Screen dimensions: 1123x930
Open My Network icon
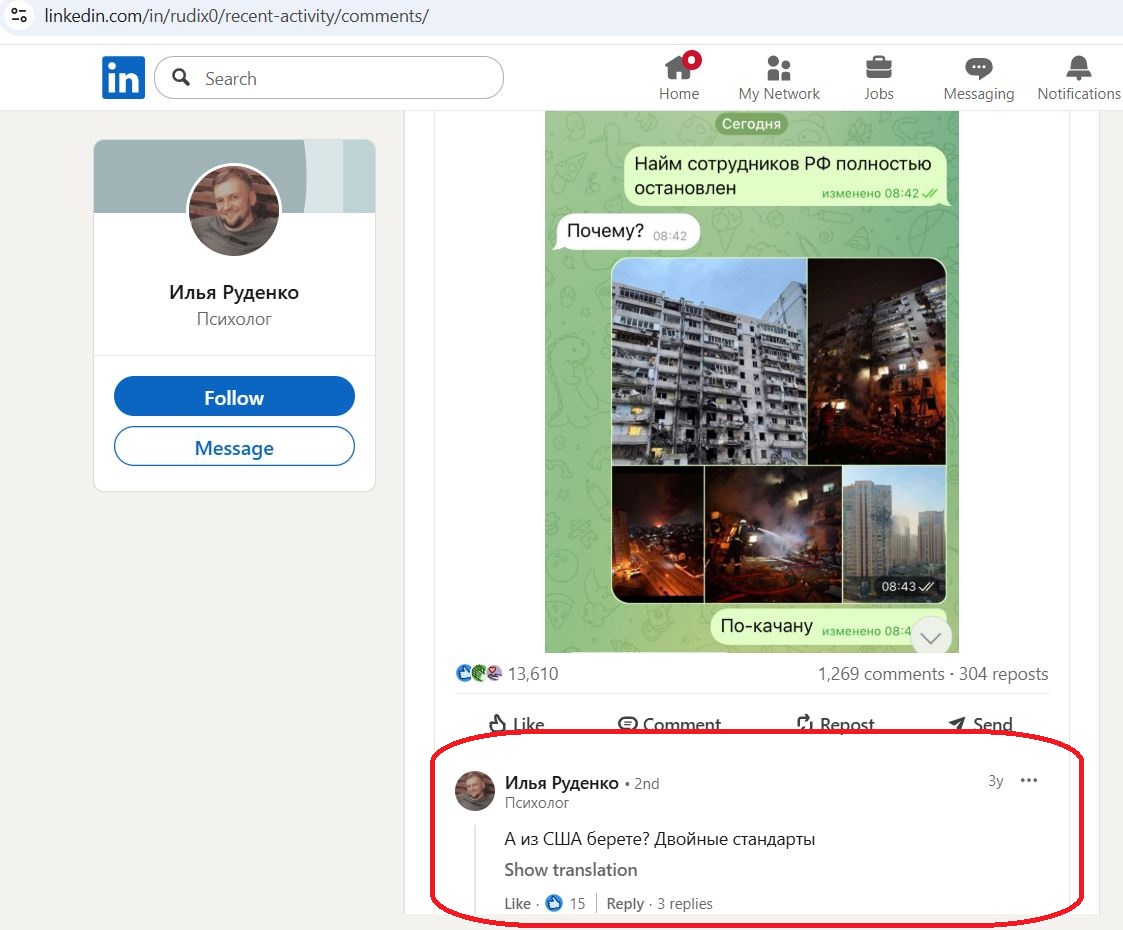778,68
